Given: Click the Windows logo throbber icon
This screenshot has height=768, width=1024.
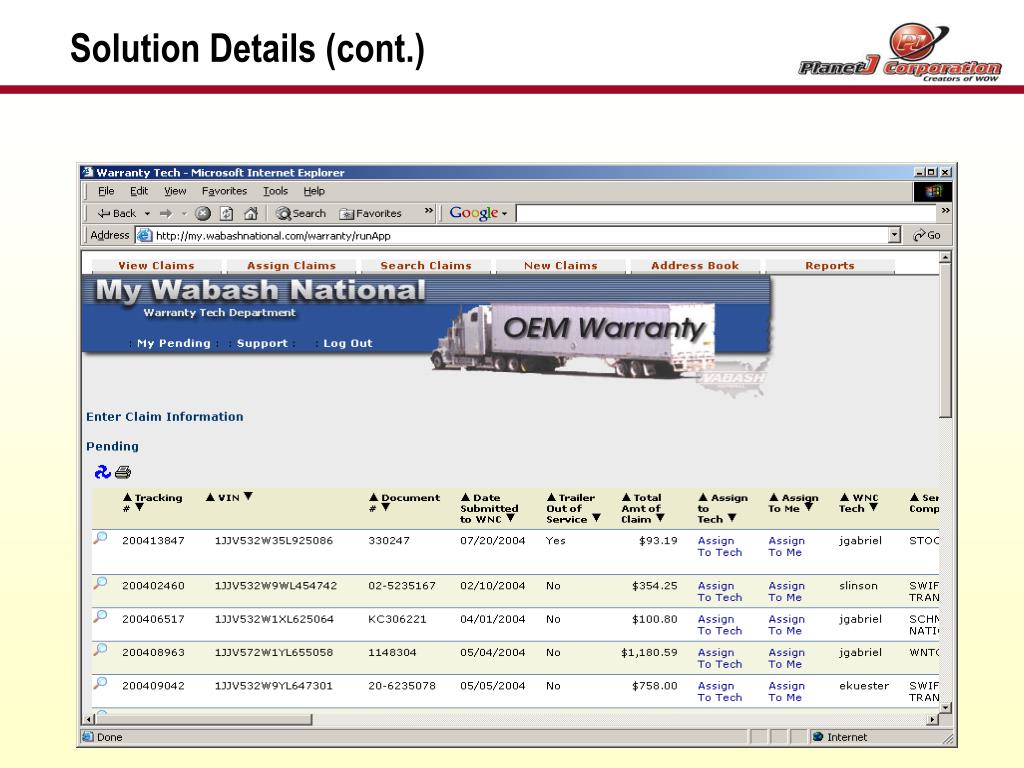Looking at the screenshot, I should click(933, 191).
